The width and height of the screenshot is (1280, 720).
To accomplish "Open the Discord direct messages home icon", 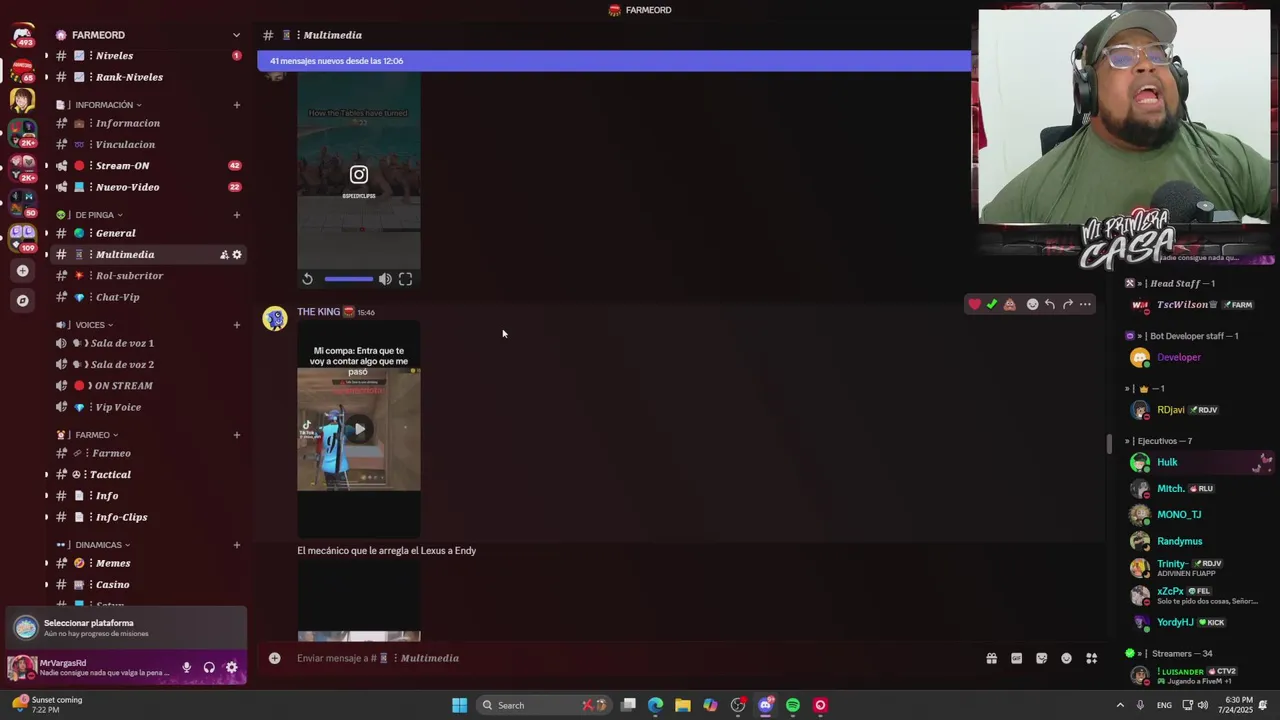I will point(22,37).
